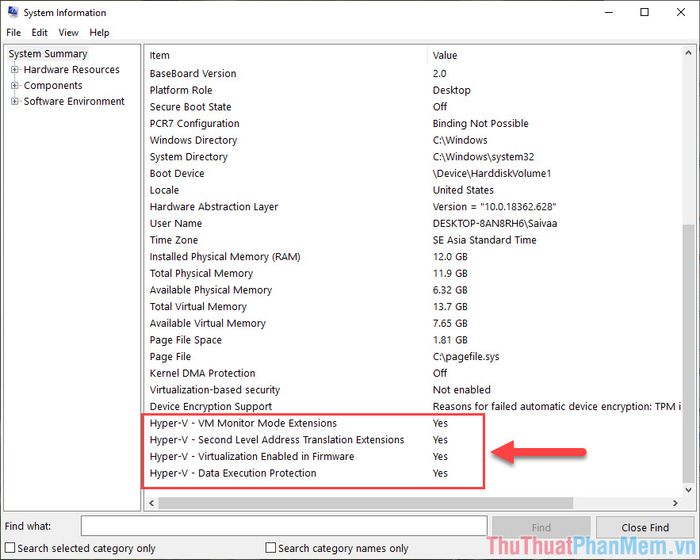Select System Summary in the tree
Screen dimensions: 700x560
[48, 54]
